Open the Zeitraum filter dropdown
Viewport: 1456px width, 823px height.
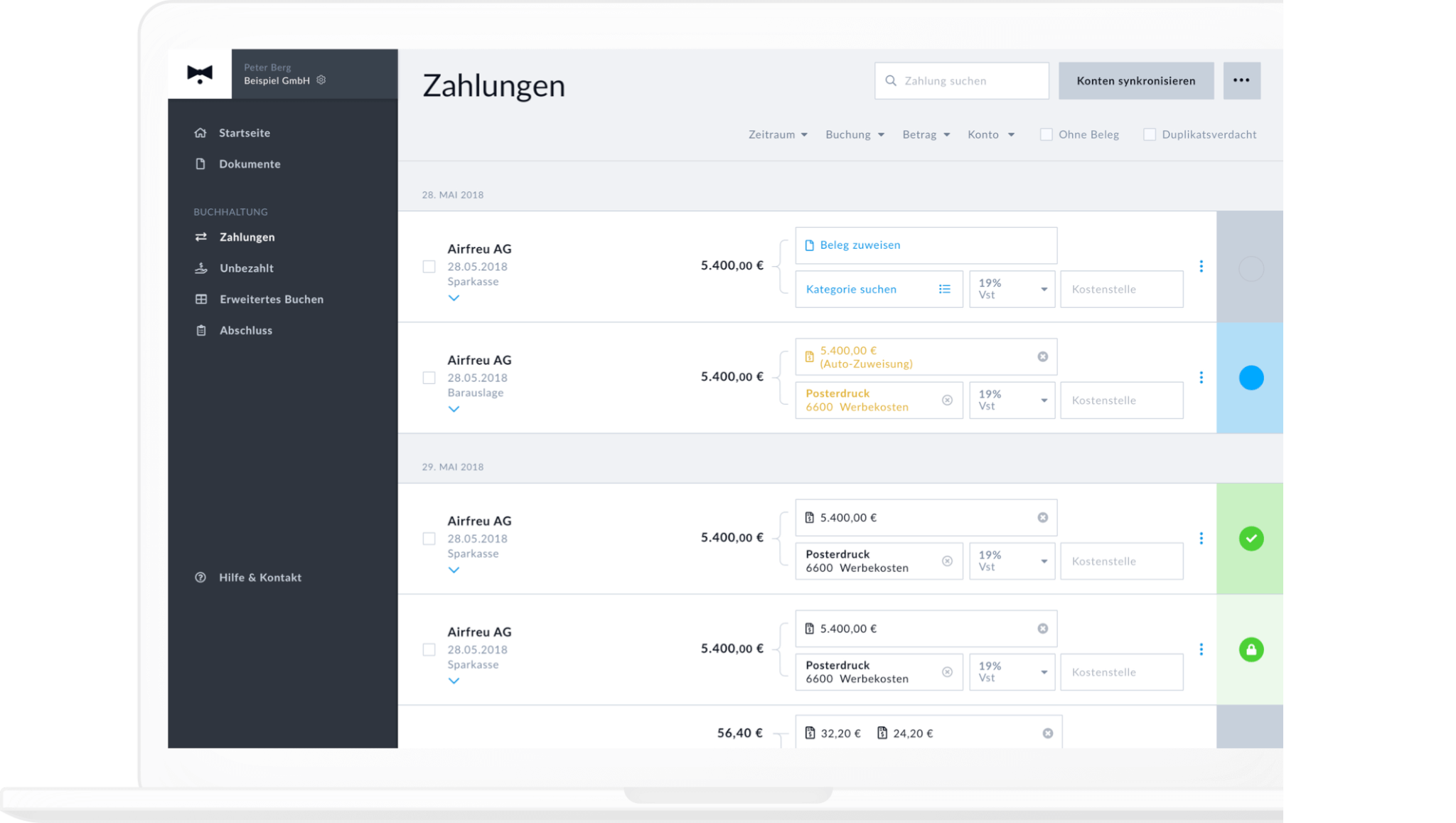[778, 134]
